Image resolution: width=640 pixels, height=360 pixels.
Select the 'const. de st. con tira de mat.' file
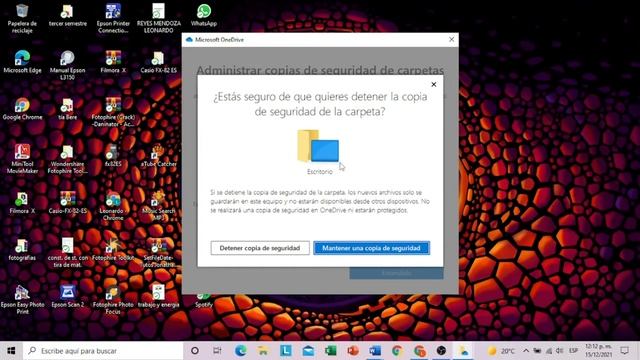coord(67,253)
